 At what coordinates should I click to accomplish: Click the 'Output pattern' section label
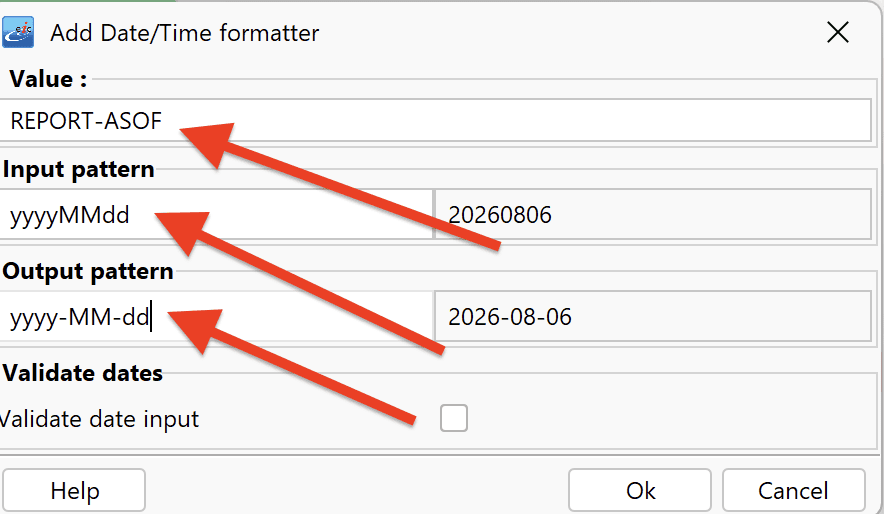[88, 271]
